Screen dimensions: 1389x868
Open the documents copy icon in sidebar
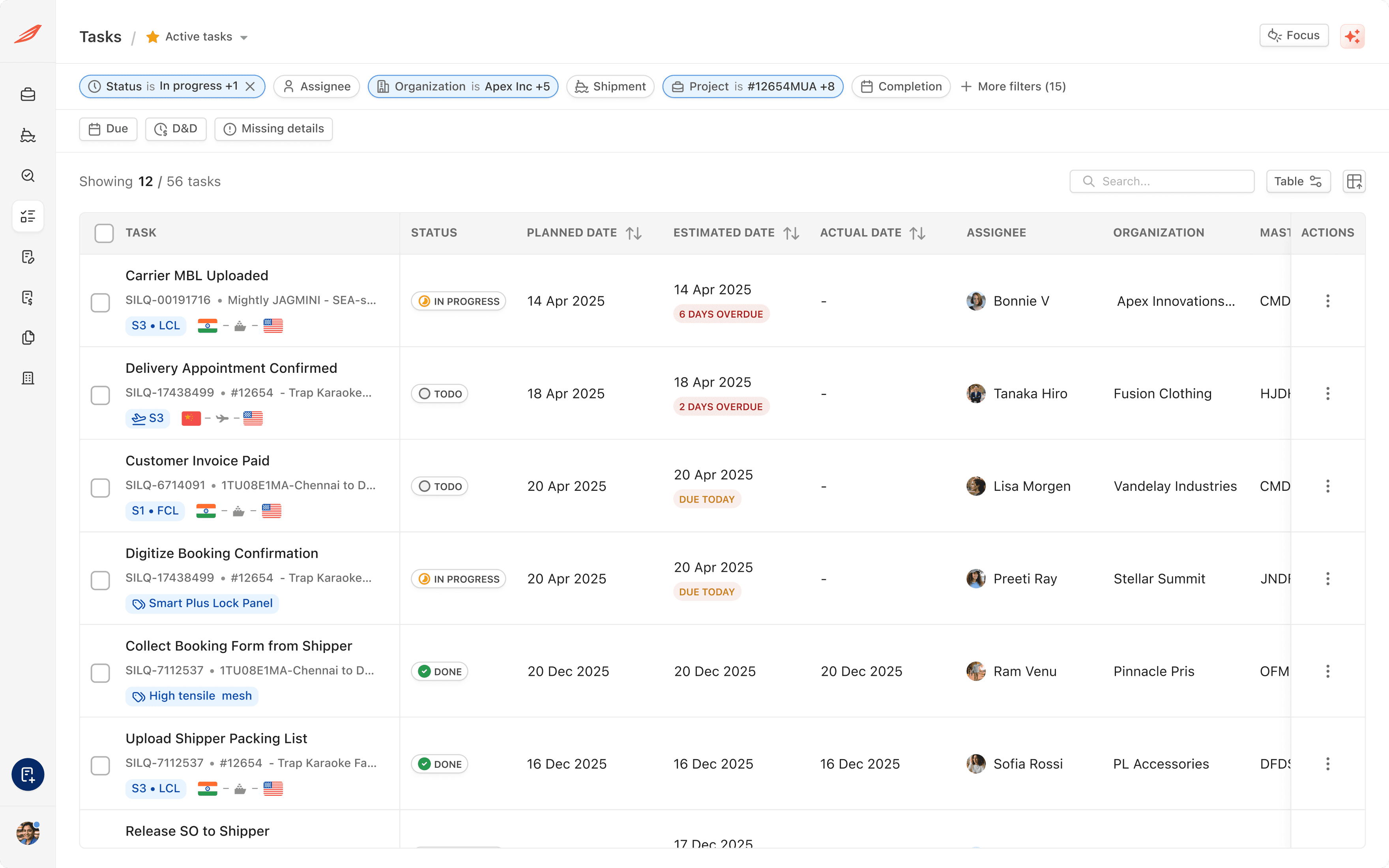pyautogui.click(x=28, y=338)
